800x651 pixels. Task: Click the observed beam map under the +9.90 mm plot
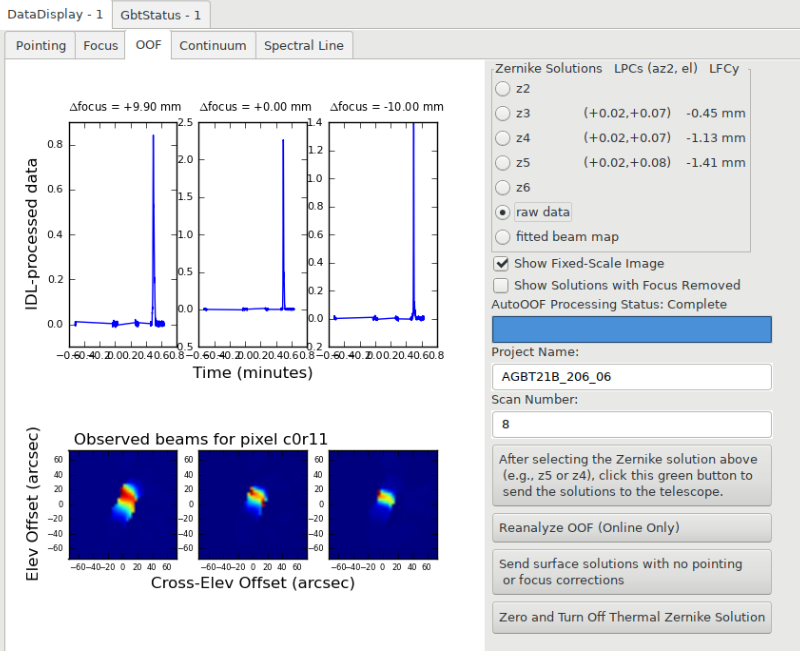(123, 505)
